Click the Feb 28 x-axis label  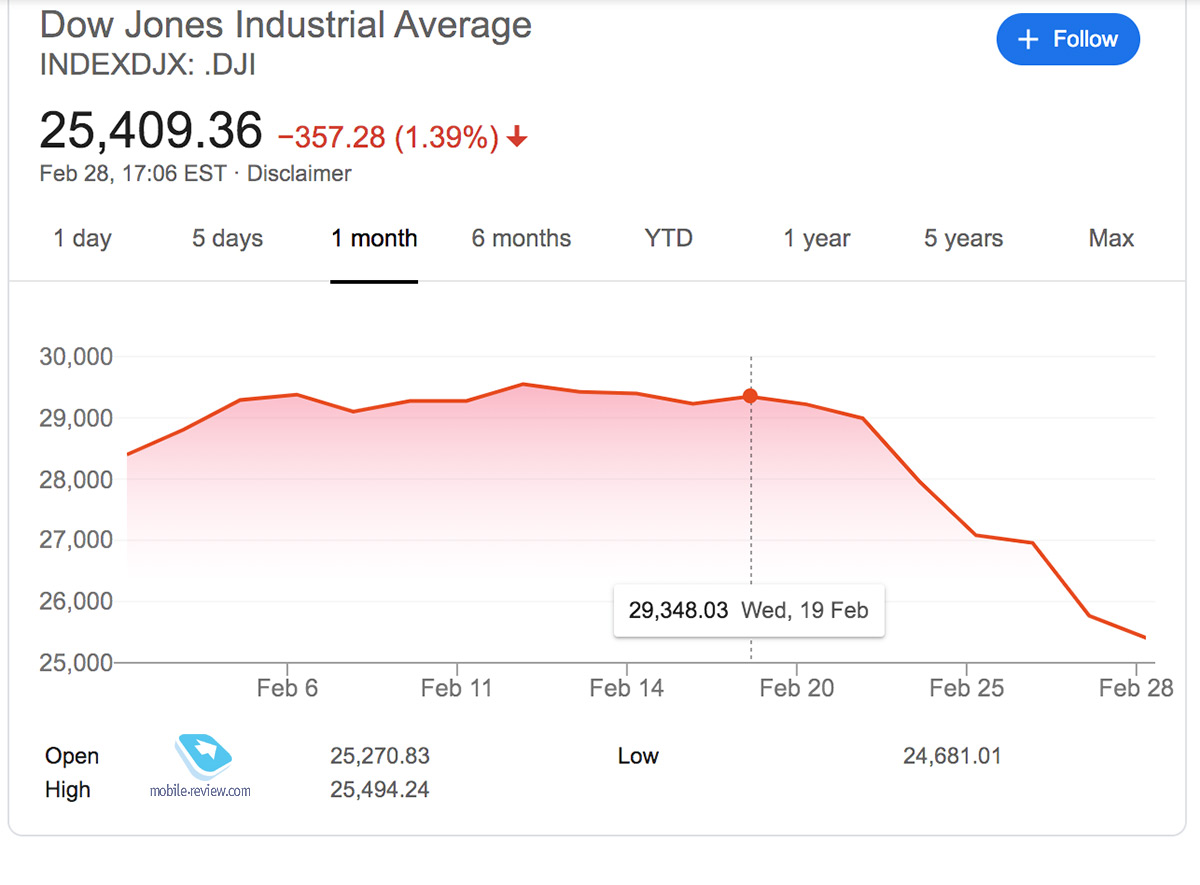click(1136, 688)
